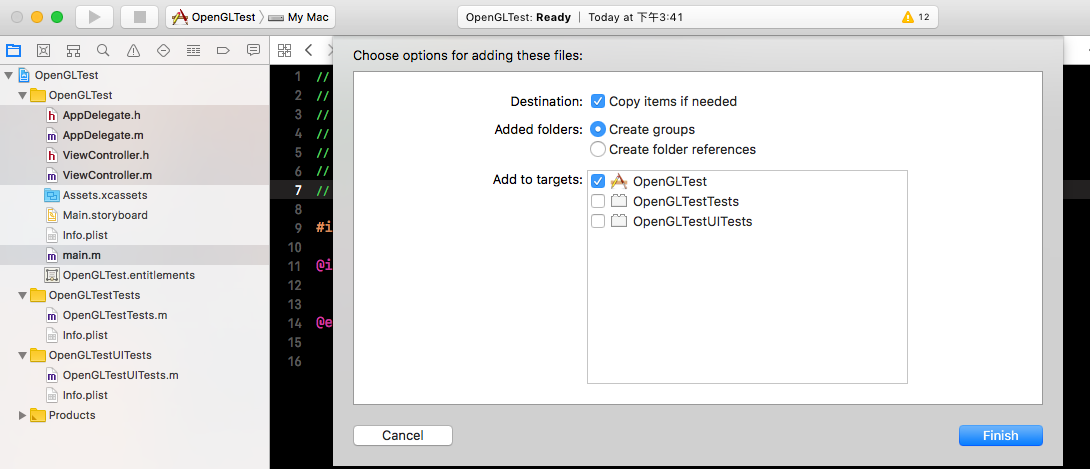Select OpenGLTest scheme in the toolbar

coord(214,17)
